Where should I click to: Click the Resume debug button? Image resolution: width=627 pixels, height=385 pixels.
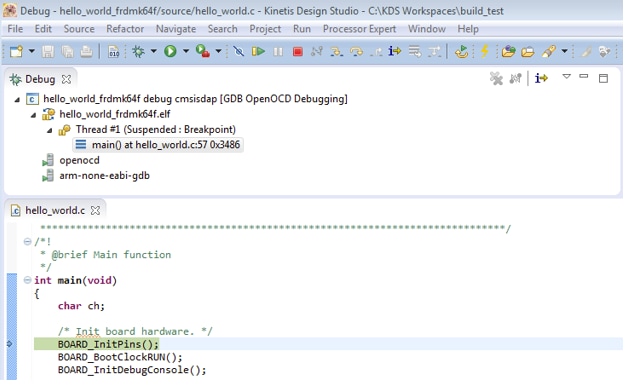pyautogui.click(x=258, y=51)
